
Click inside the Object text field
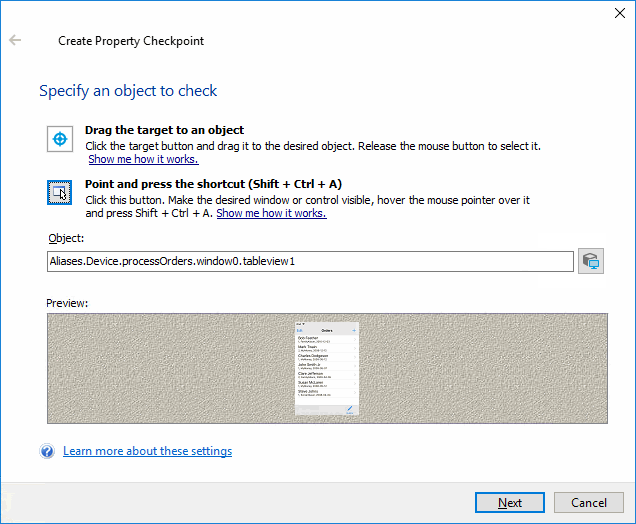[310, 261]
